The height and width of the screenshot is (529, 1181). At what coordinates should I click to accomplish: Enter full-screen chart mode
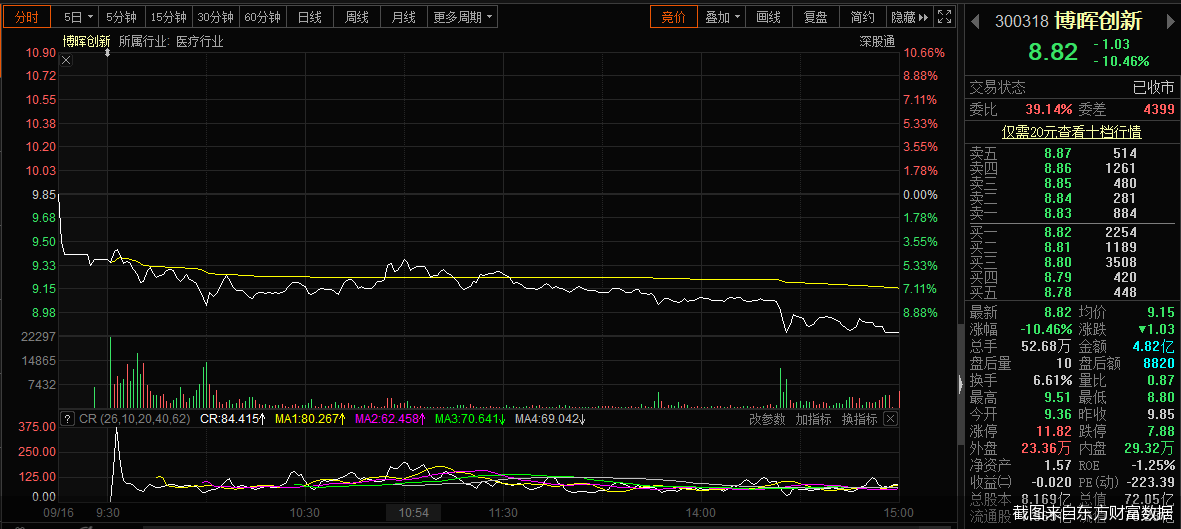(944, 17)
